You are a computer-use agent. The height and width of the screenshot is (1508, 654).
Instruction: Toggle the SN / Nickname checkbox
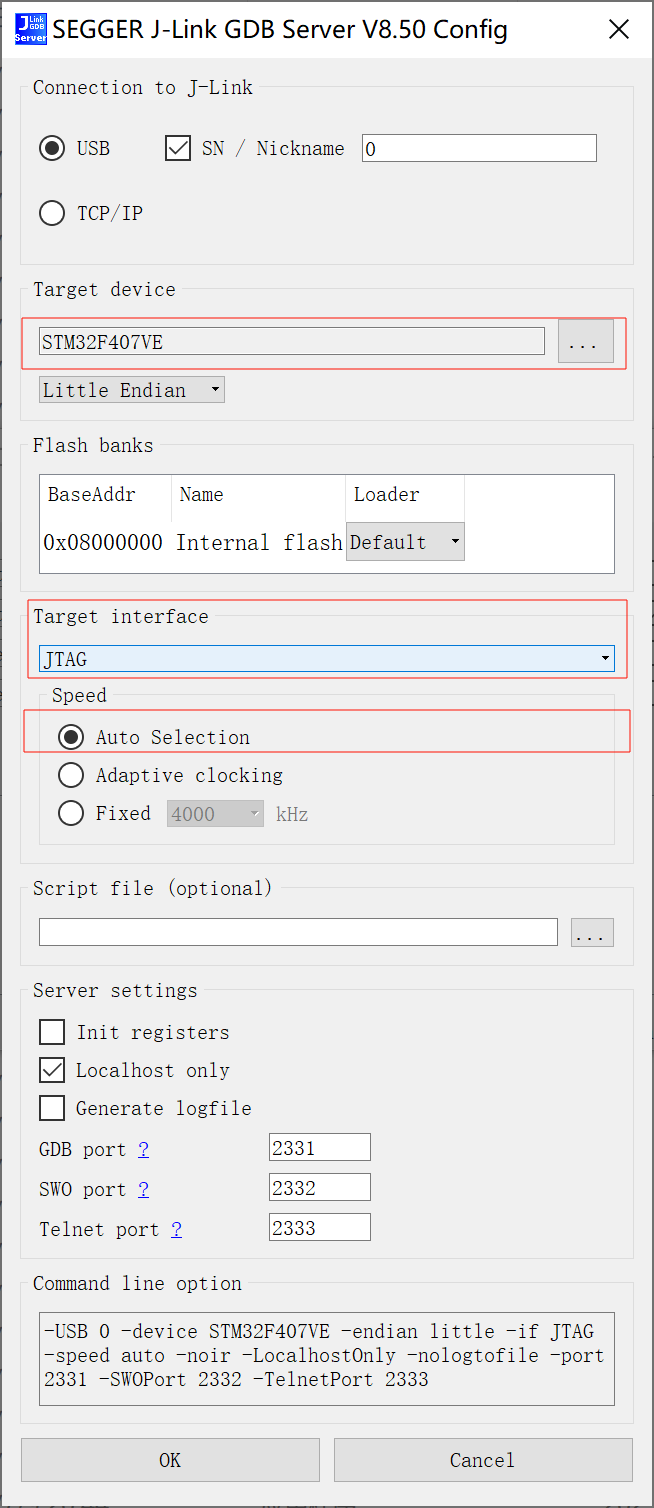178,149
